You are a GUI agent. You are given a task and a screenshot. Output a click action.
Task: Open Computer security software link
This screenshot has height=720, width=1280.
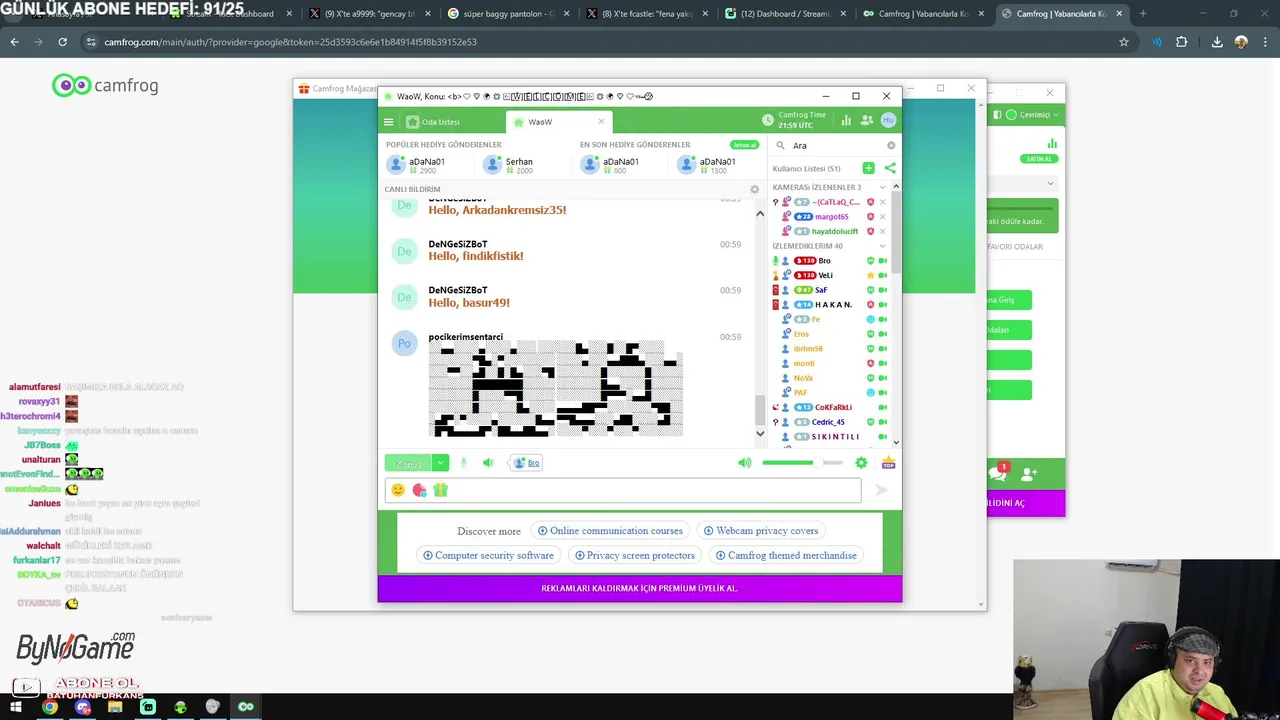point(488,555)
